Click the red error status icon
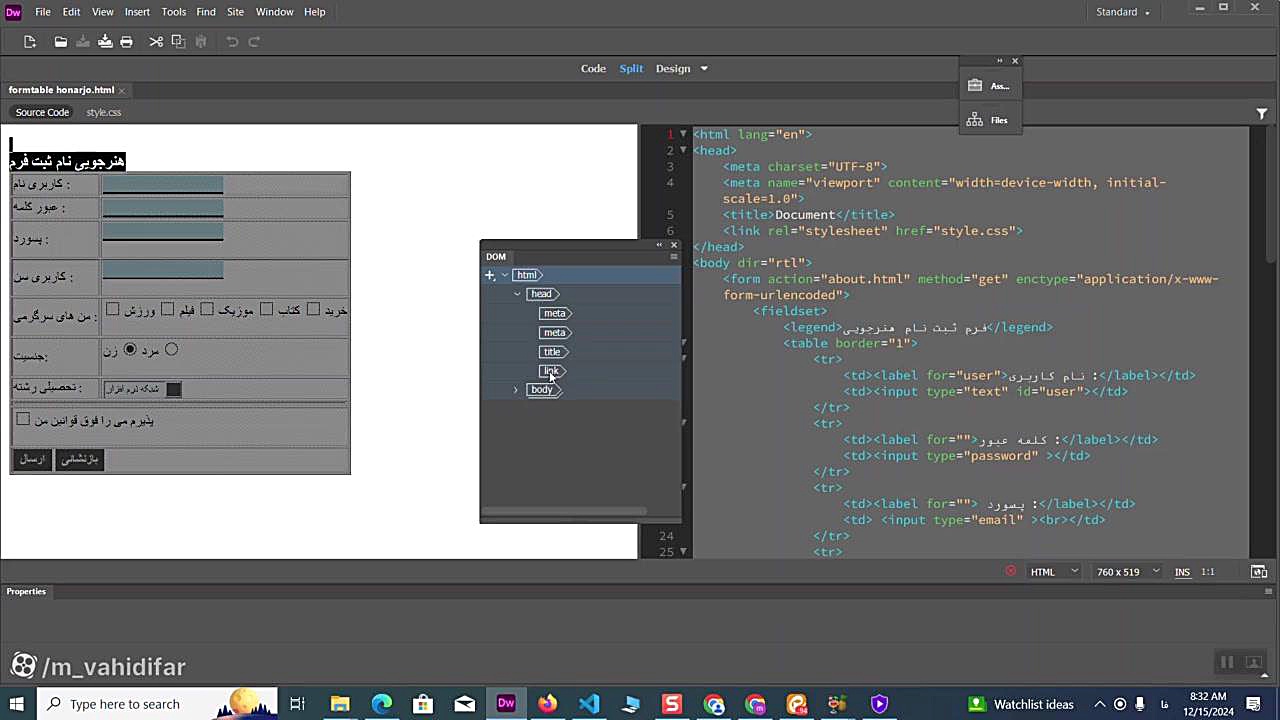 pyautogui.click(x=1010, y=572)
